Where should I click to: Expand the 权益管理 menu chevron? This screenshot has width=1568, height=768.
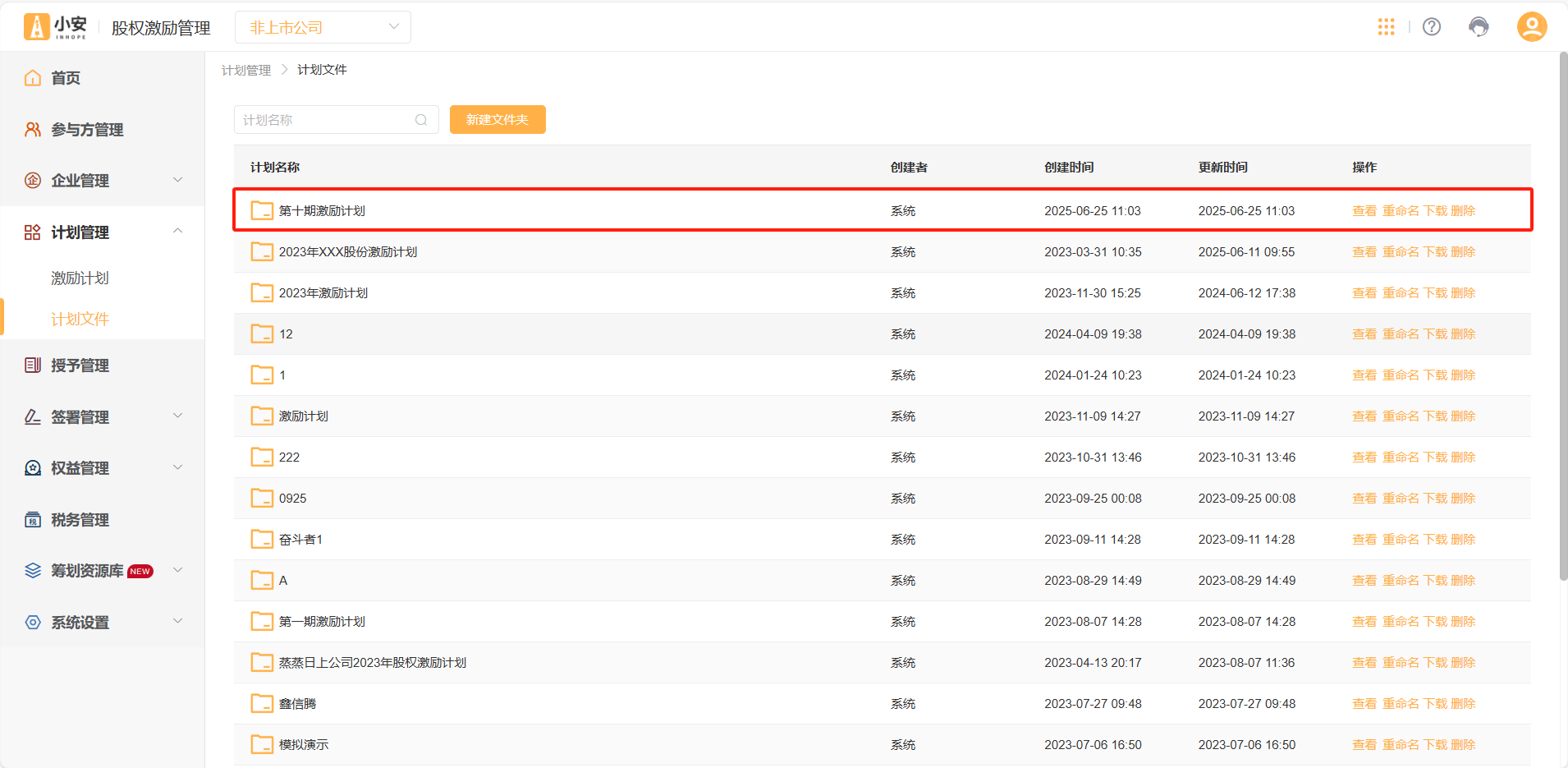(x=178, y=467)
